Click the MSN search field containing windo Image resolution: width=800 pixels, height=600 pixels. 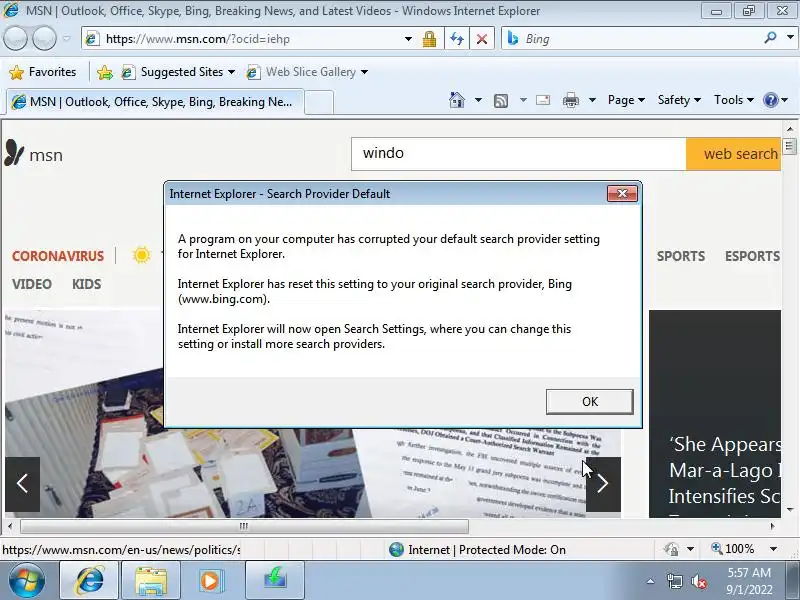coord(518,154)
